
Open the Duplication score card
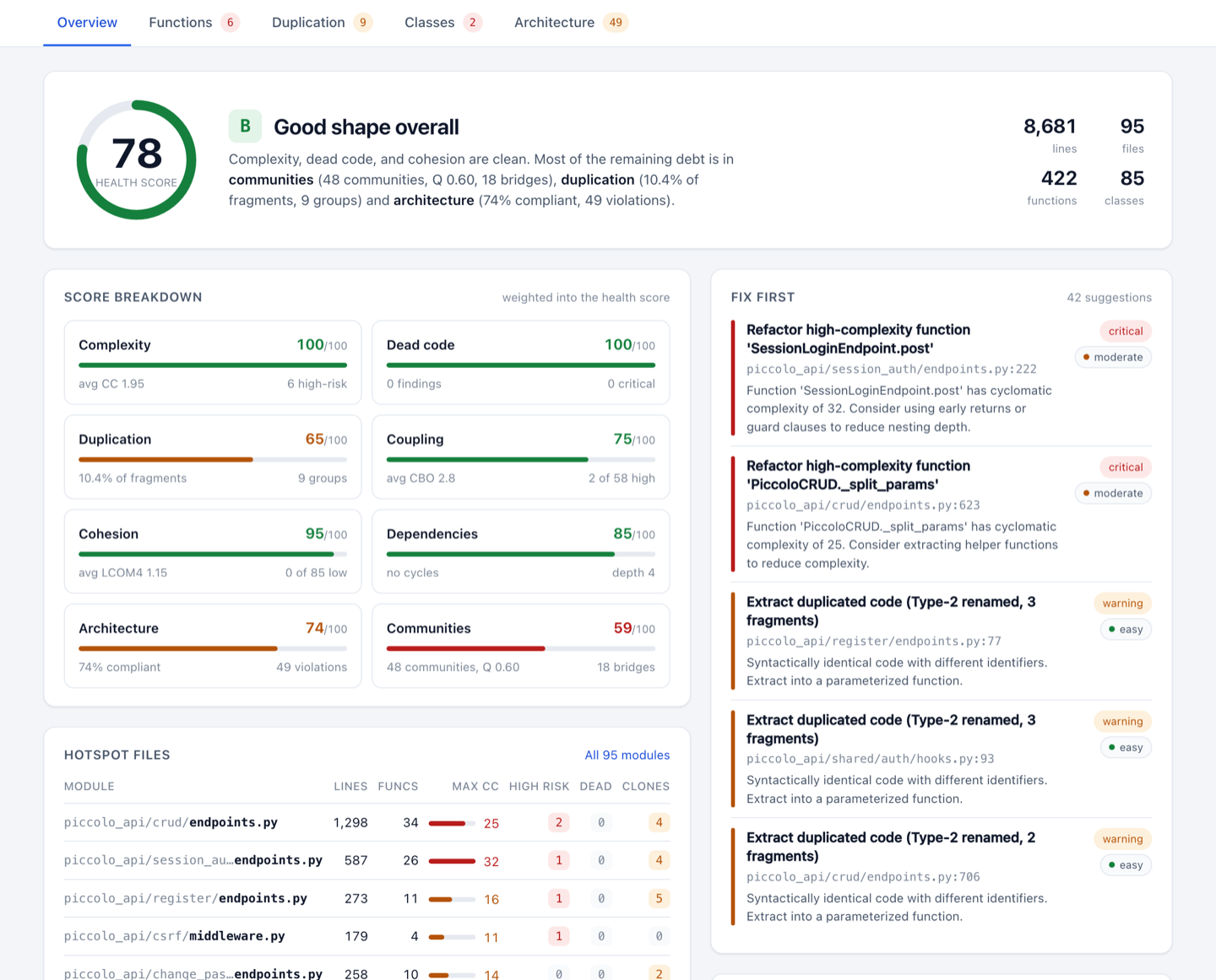tap(213, 458)
